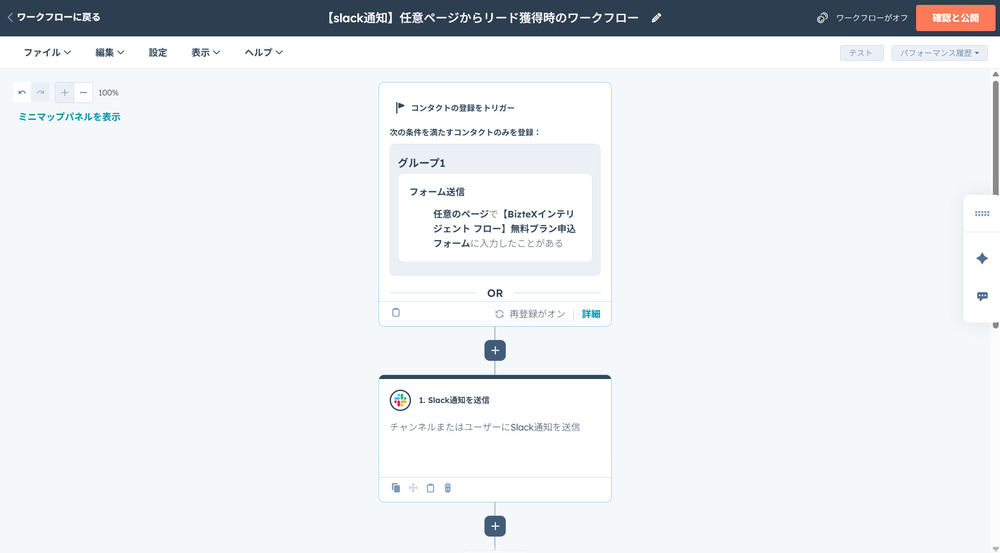Click the ワークフローがオフ status text
The image size is (1000, 553).
click(872, 18)
